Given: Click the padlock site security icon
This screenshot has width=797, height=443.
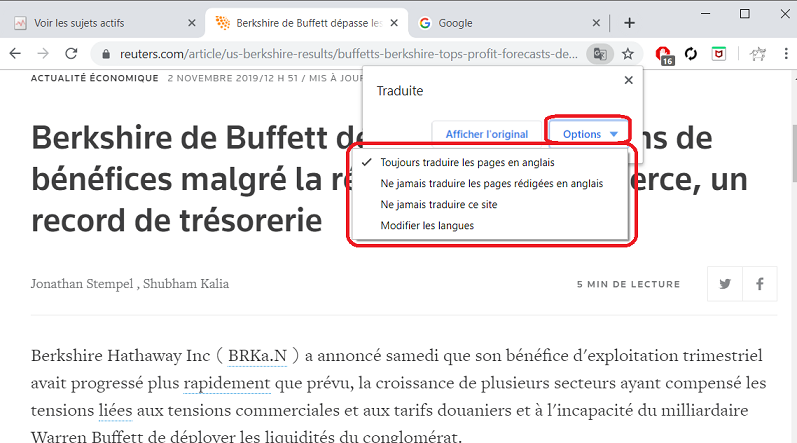Looking at the screenshot, I should 106,54.
